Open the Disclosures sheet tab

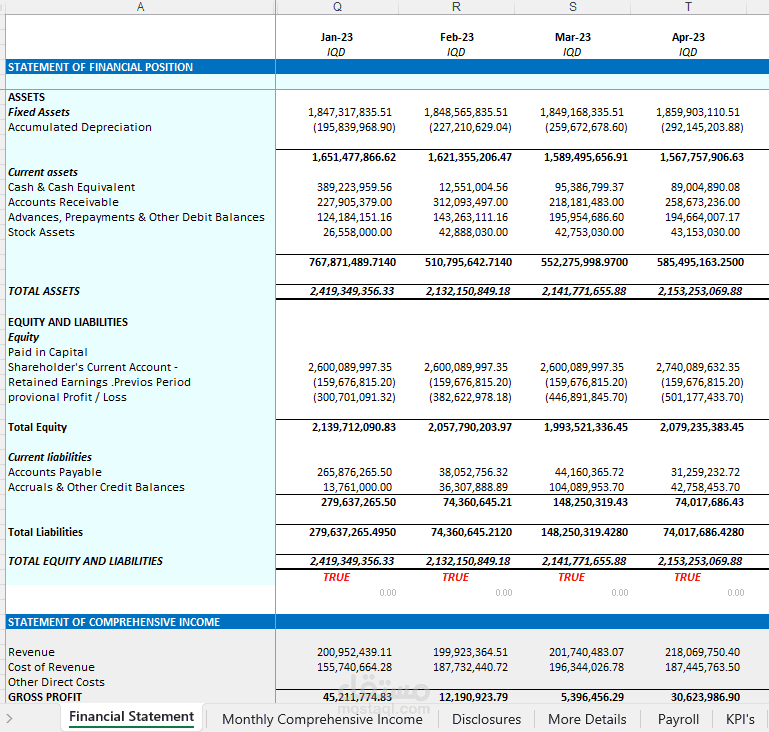pos(486,719)
